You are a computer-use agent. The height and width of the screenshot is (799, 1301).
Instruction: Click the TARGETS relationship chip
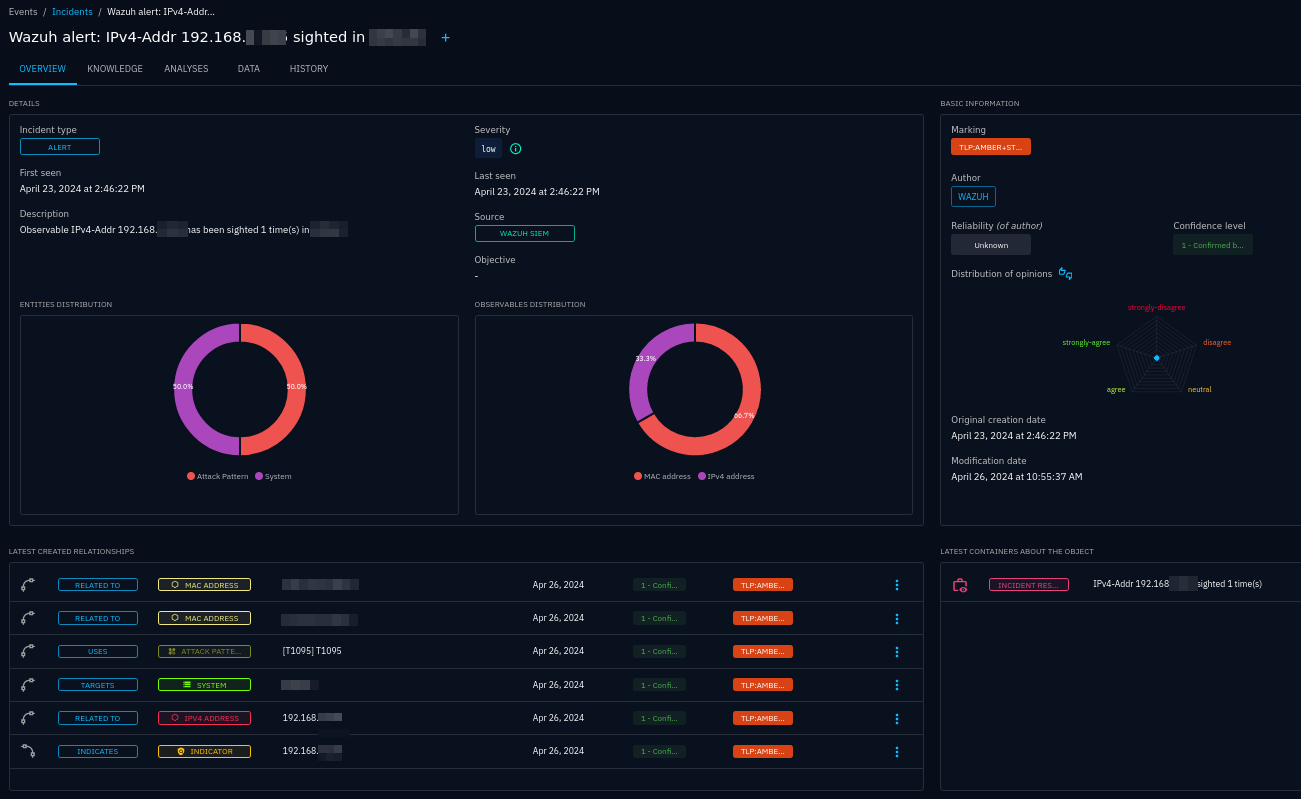coord(98,685)
